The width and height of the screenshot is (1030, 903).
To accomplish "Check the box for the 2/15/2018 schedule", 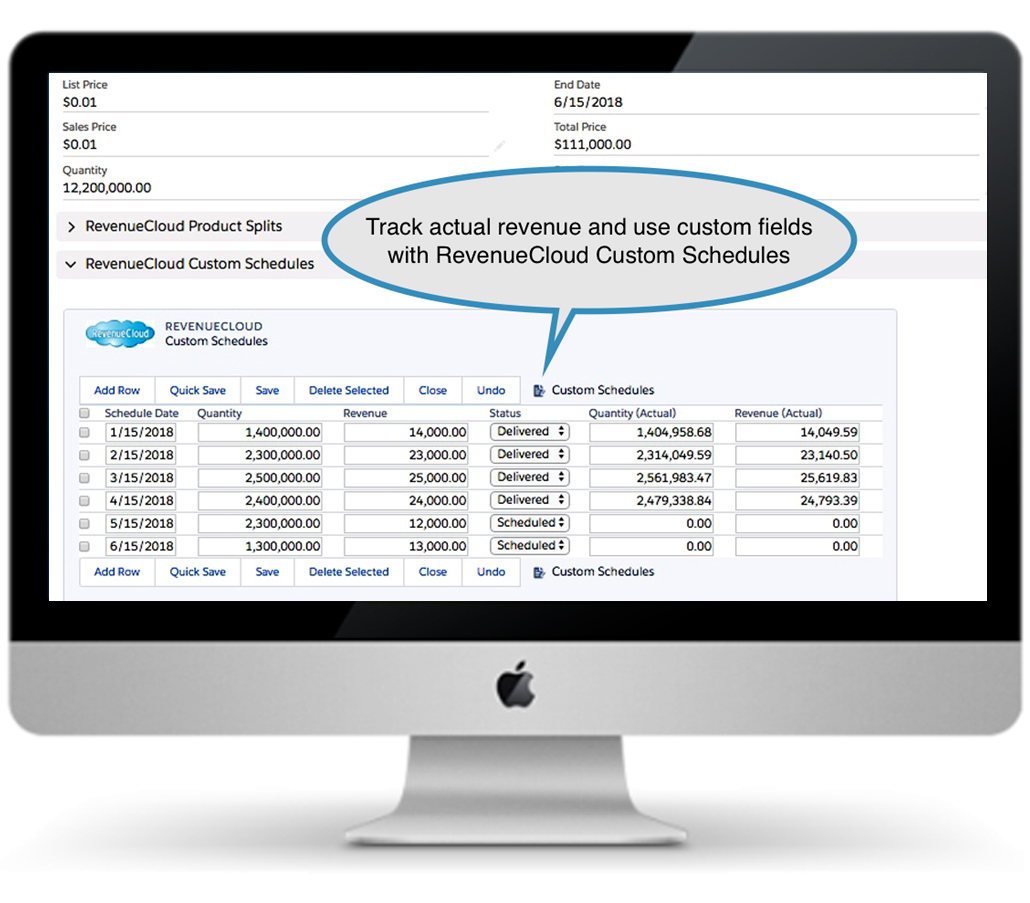I will click(84, 455).
